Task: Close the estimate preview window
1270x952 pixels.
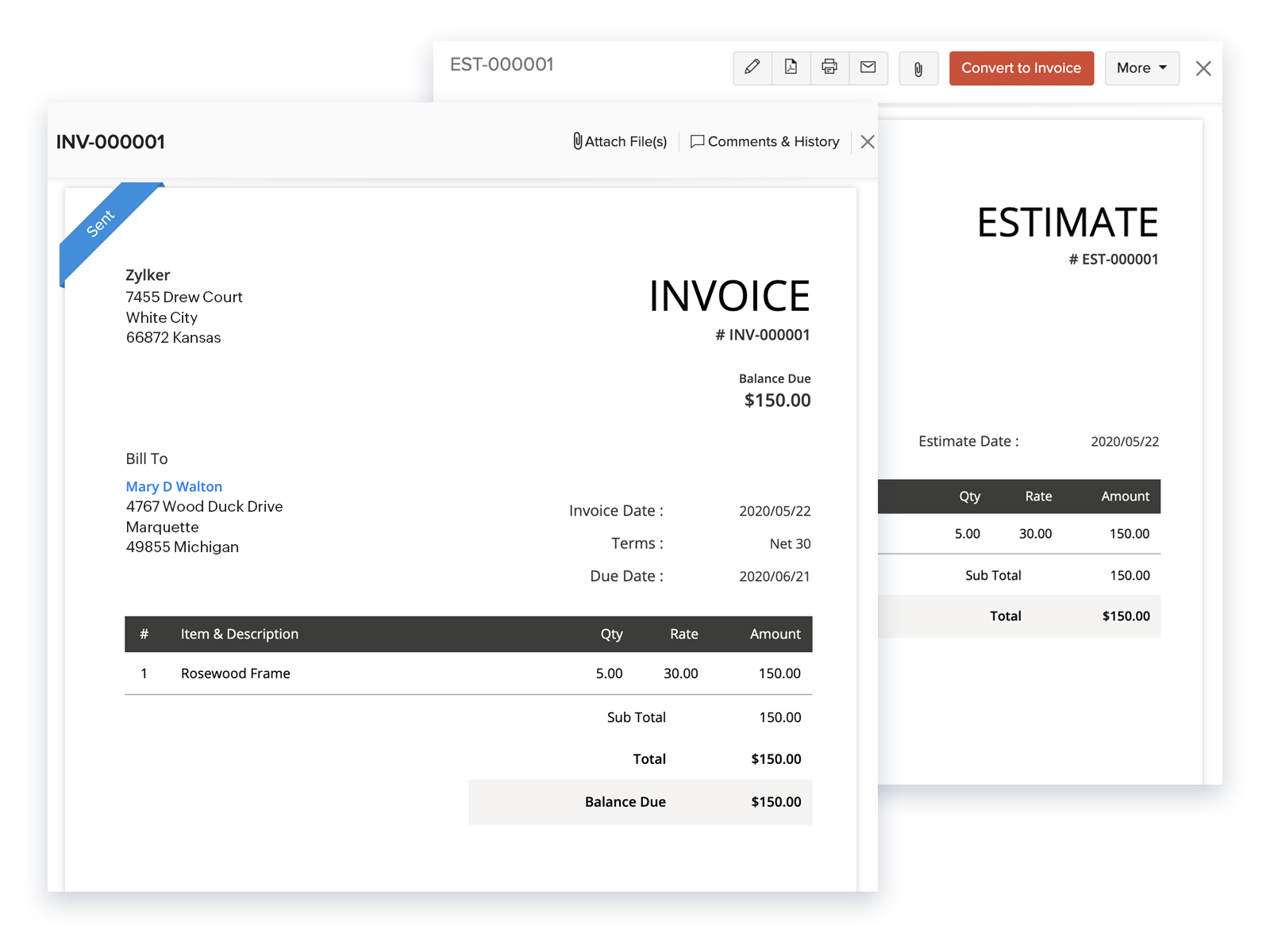Action: [x=1203, y=68]
